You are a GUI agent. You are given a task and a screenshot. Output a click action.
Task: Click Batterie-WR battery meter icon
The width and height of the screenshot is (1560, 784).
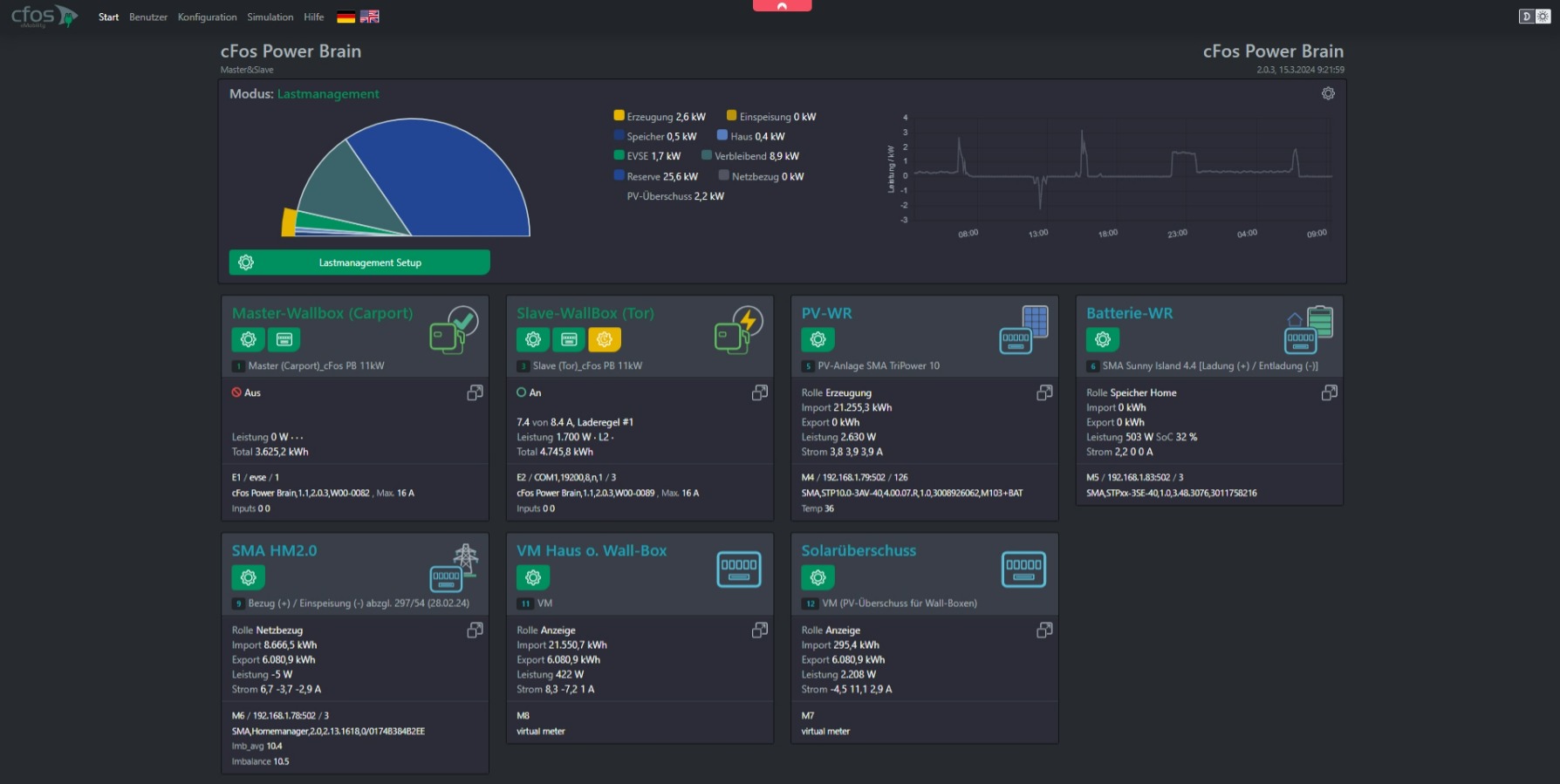1309,329
